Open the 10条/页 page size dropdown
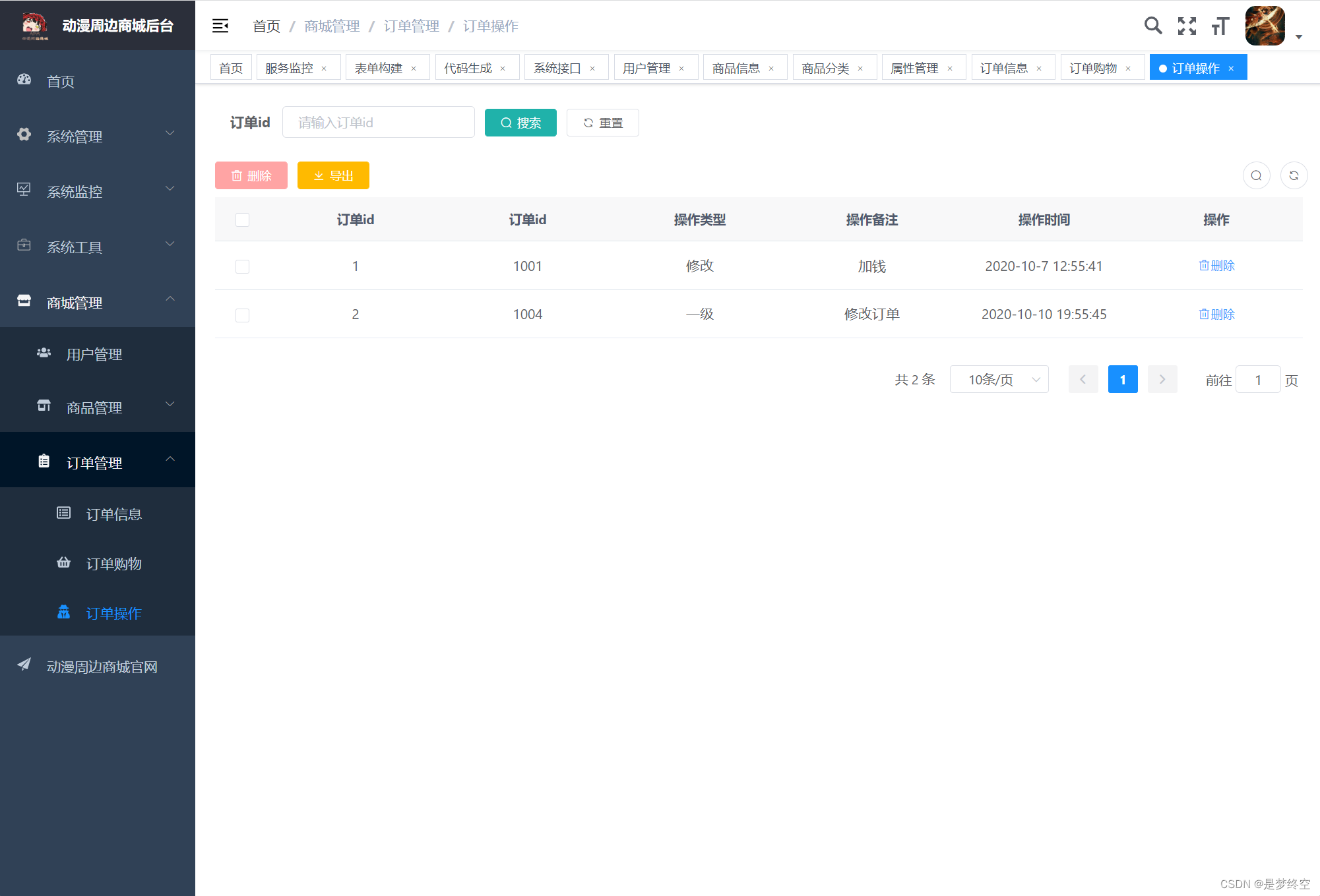 click(x=999, y=379)
